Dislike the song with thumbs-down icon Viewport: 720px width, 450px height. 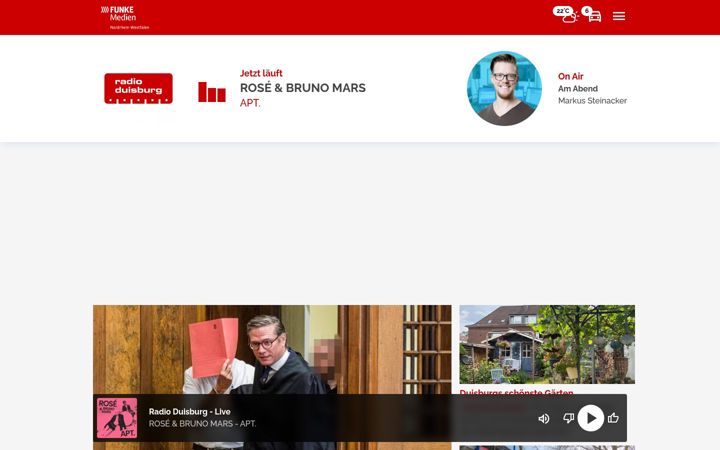click(568, 418)
